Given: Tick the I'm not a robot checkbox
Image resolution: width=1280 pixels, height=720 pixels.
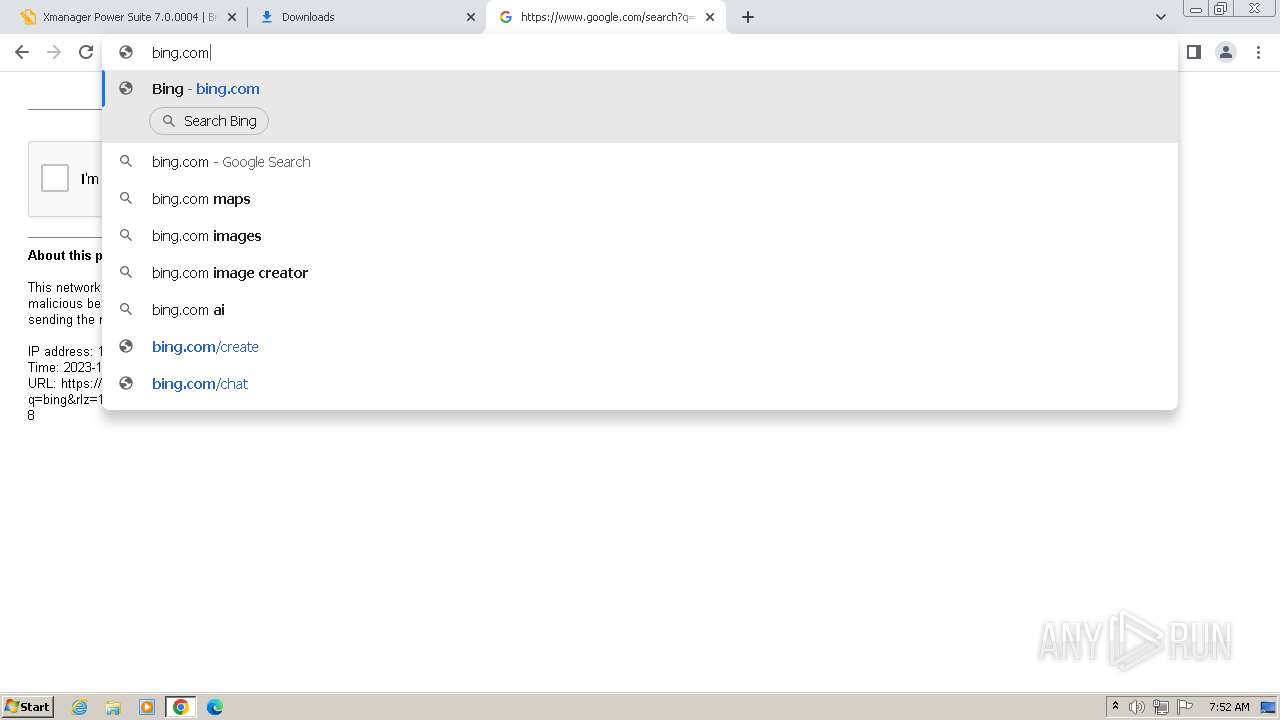Looking at the screenshot, I should click(x=55, y=178).
